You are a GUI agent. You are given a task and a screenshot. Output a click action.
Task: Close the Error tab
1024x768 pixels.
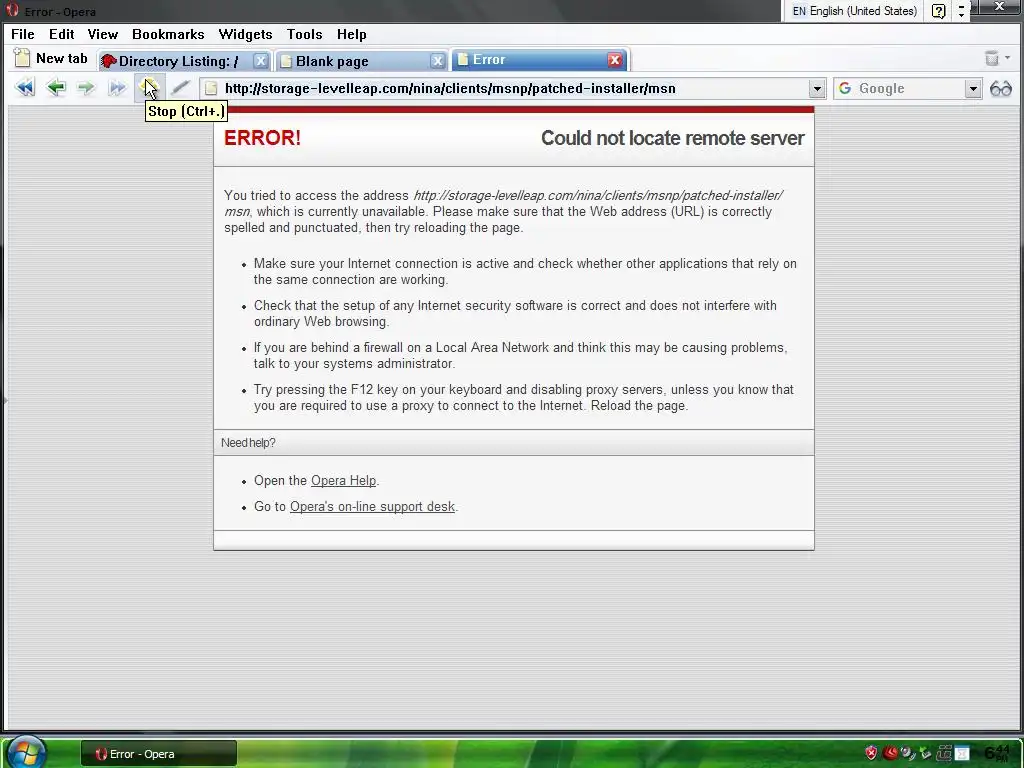tap(615, 60)
